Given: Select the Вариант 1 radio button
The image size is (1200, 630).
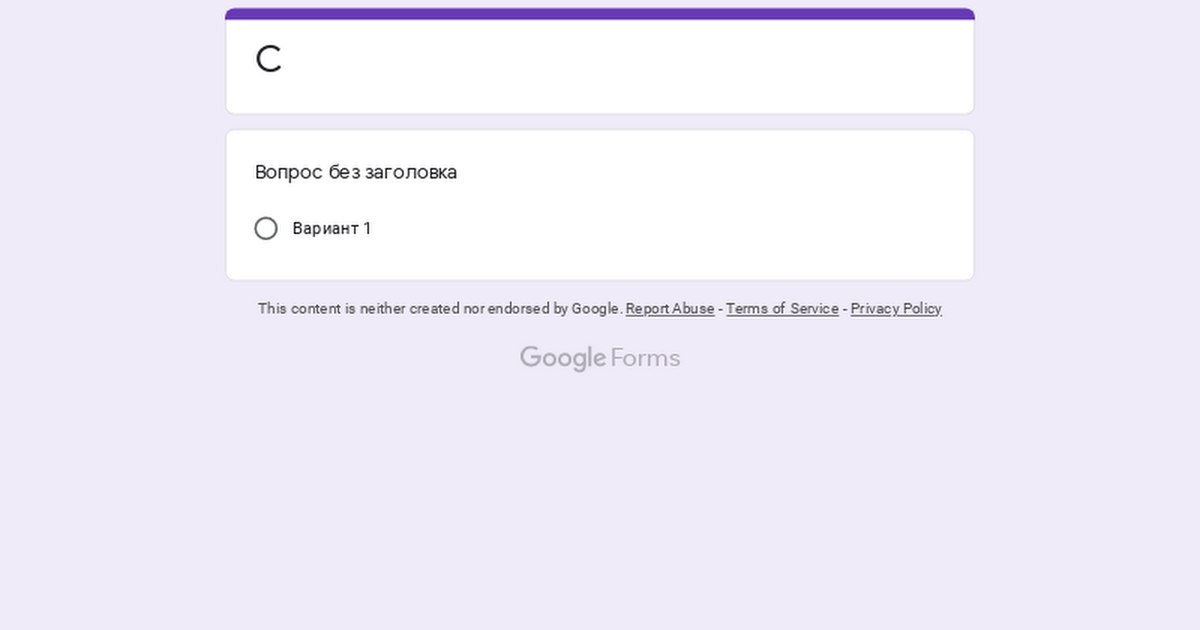Looking at the screenshot, I should pyautogui.click(x=266, y=228).
